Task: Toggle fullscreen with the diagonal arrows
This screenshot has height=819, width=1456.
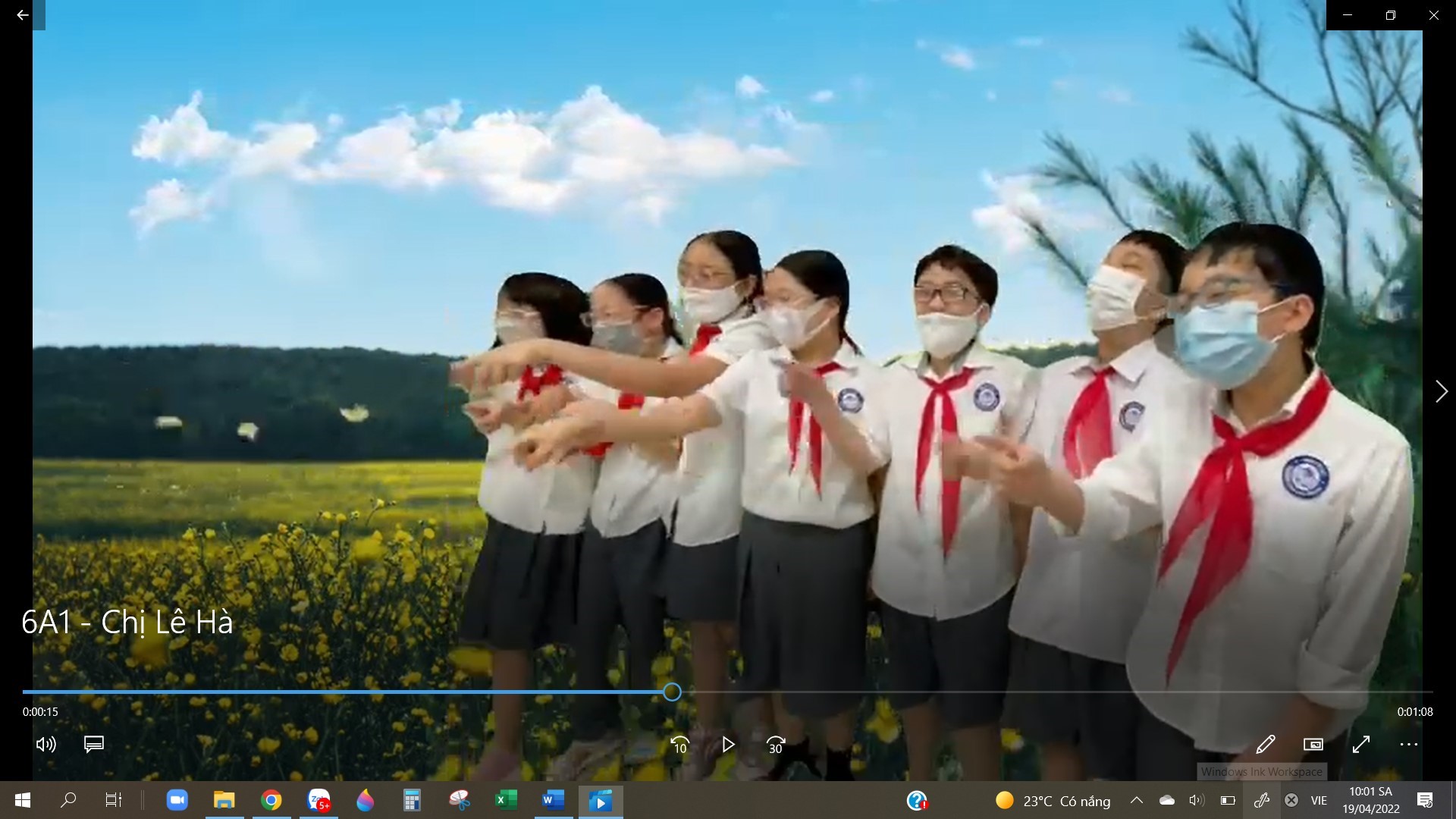Action: click(1361, 745)
